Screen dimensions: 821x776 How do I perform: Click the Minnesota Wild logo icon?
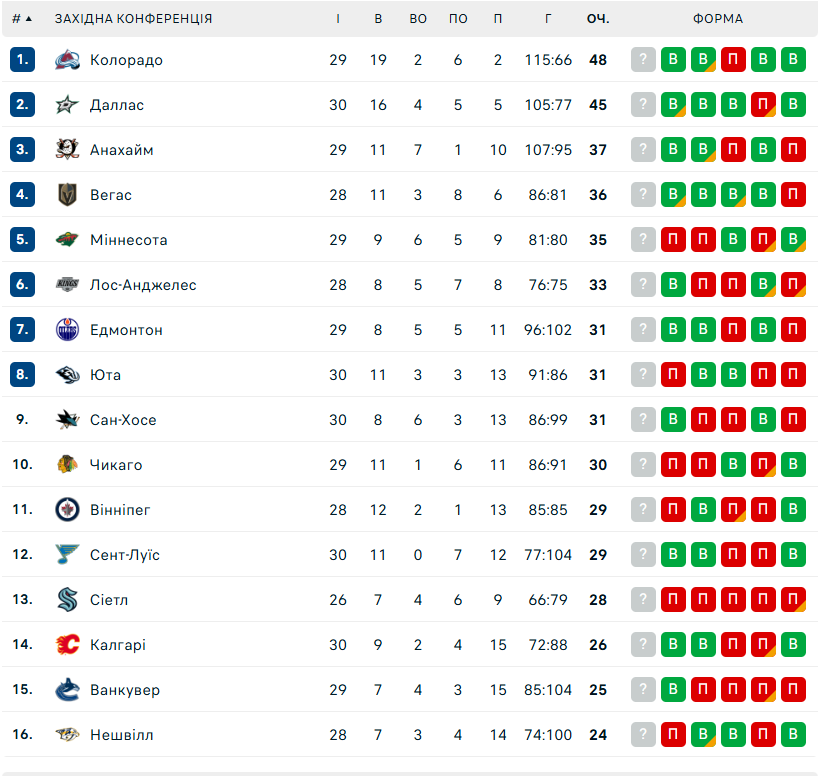coord(67,240)
